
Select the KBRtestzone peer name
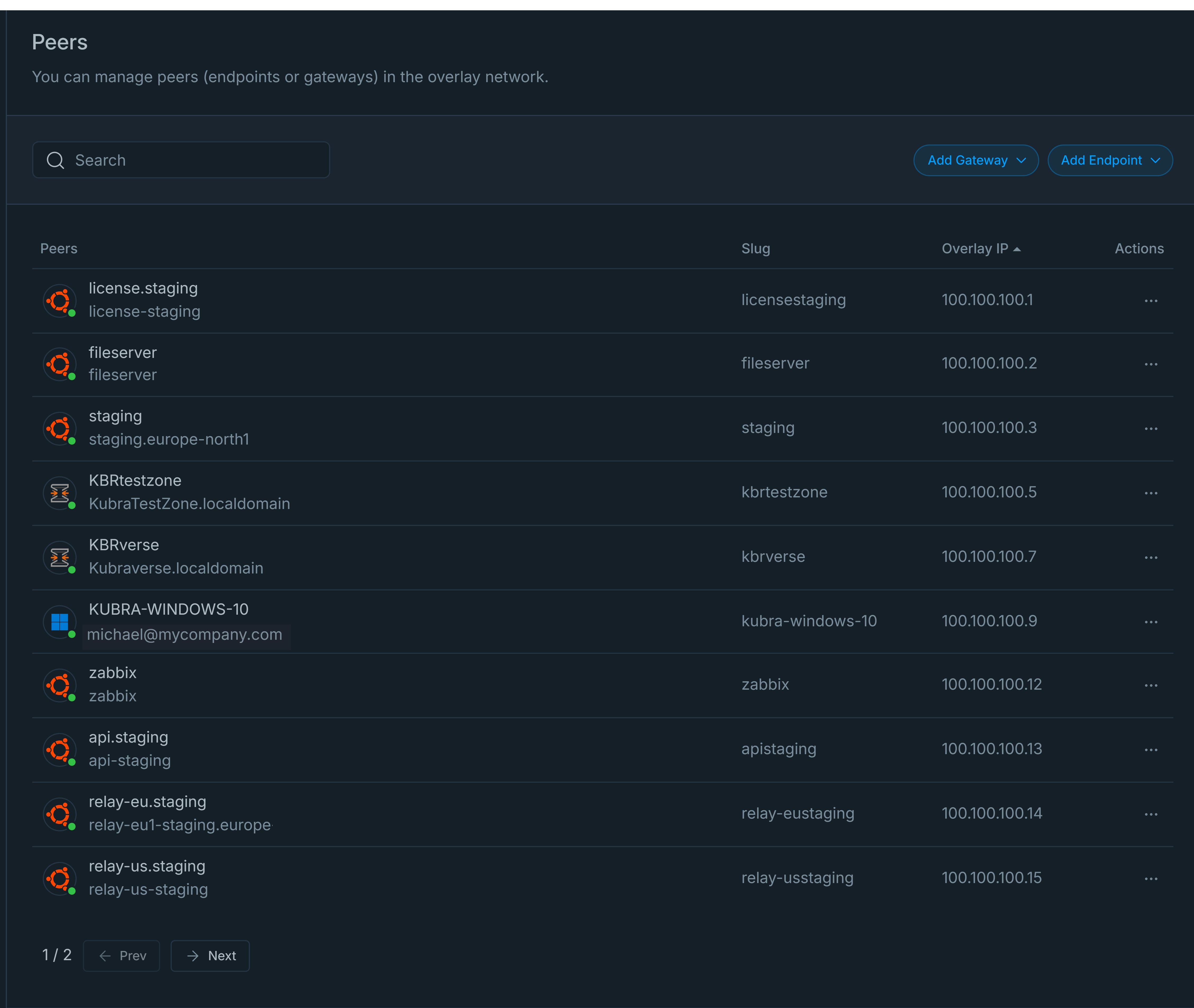point(135,480)
